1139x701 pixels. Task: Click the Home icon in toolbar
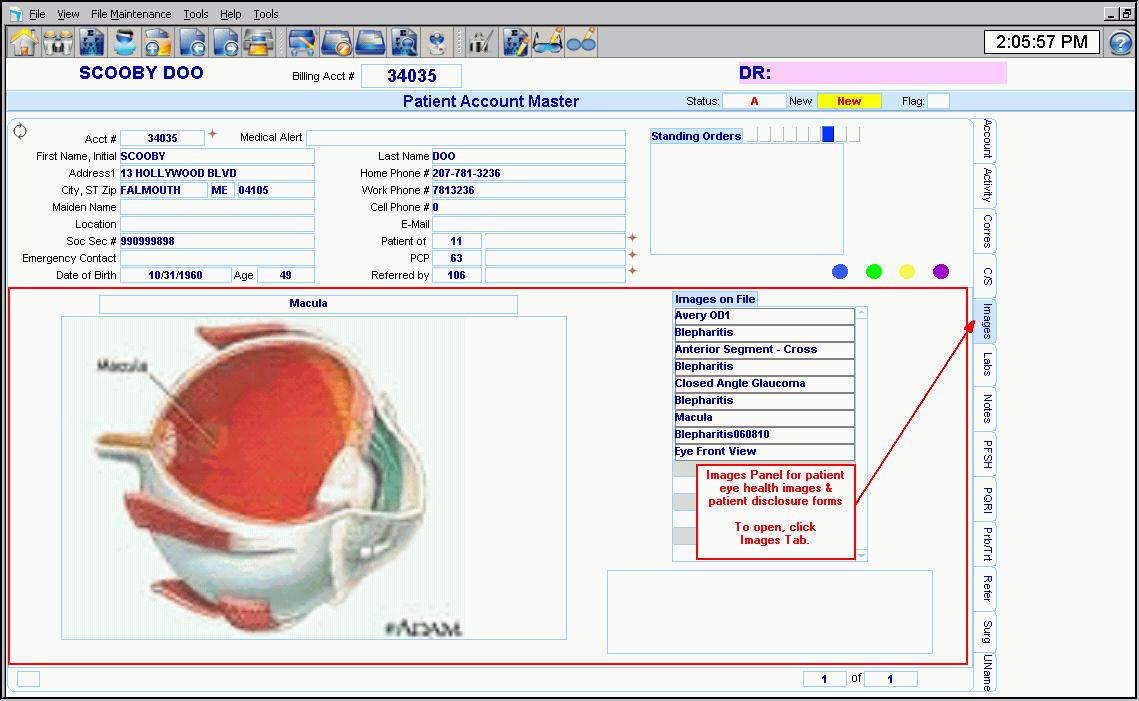click(24, 42)
